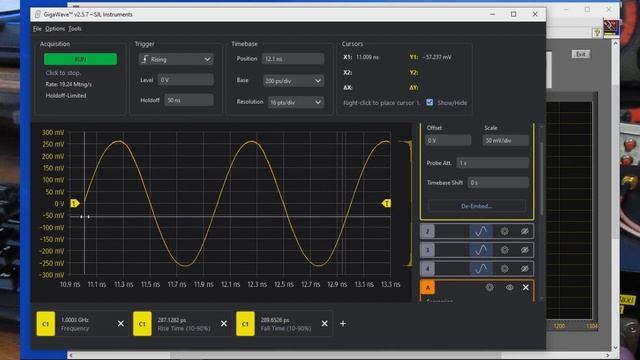
Task: Click the C1 badge for Rise Time
Action: [142, 324]
